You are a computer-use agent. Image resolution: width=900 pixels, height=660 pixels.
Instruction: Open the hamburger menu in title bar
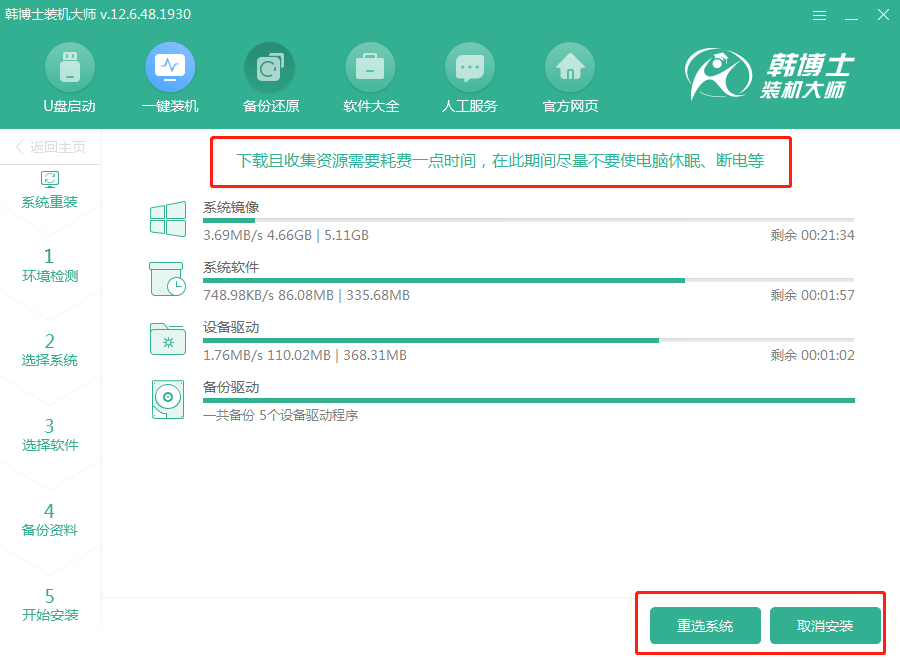click(819, 14)
